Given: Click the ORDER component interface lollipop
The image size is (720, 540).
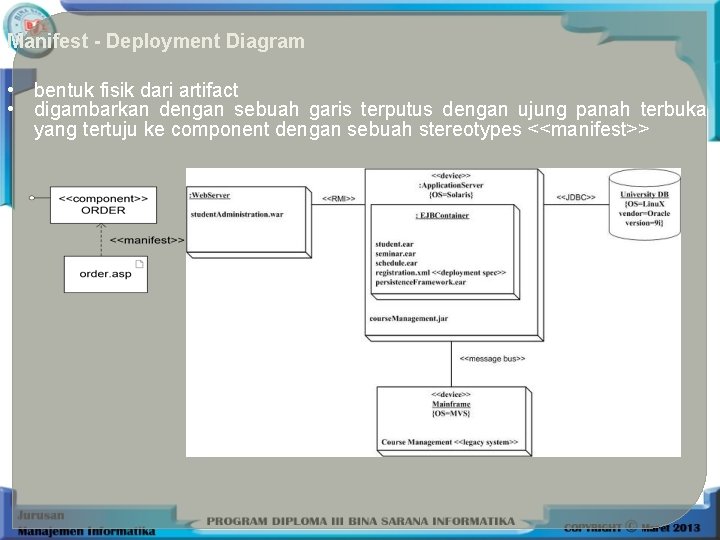Looking at the screenshot, I should 32,198.
